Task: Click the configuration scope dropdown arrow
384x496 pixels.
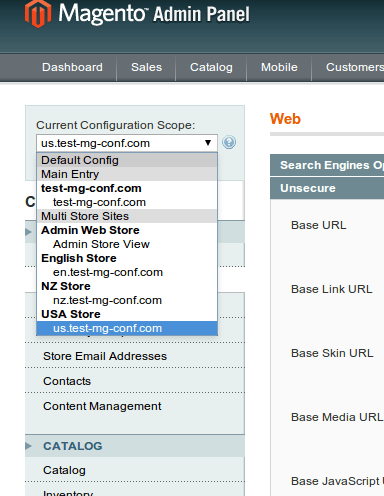Action: tap(208, 143)
